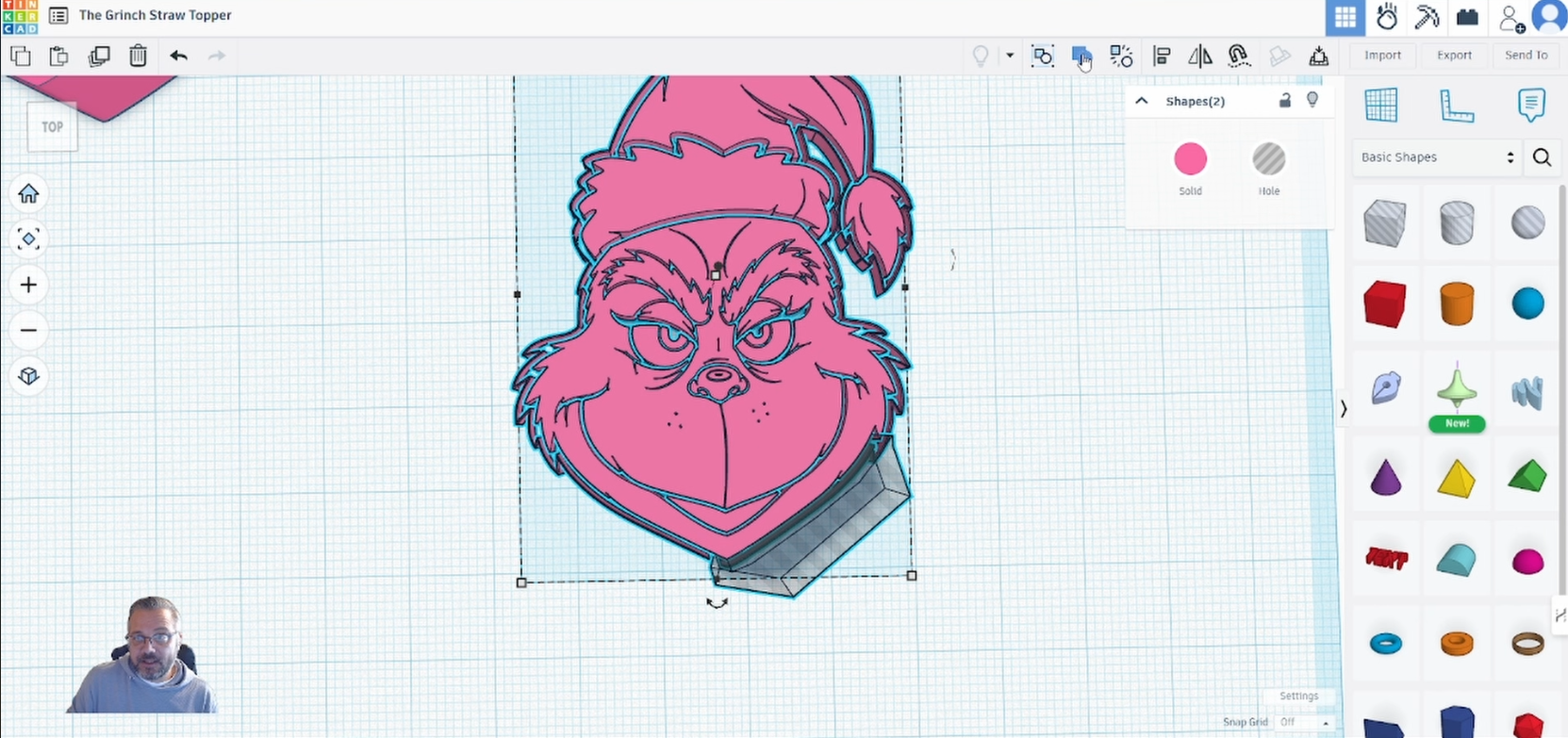
Task: Click the Delete trash can icon
Action: (138, 57)
